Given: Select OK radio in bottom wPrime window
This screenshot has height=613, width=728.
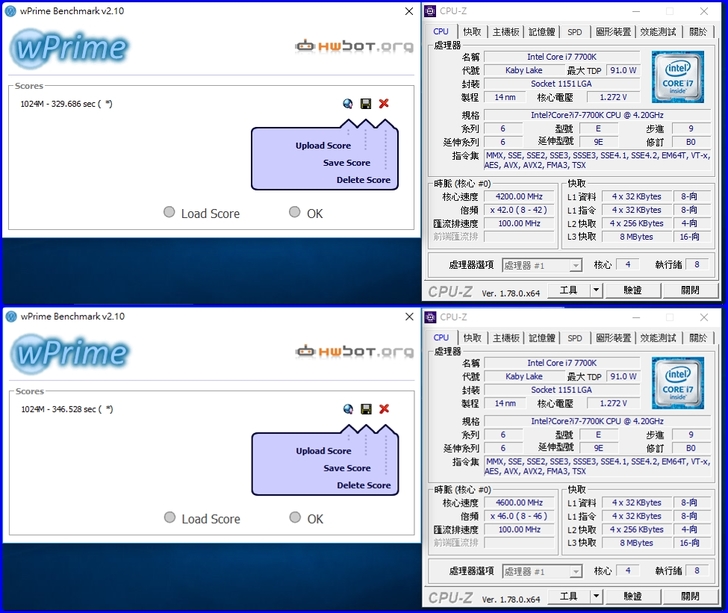Looking at the screenshot, I should [295, 517].
